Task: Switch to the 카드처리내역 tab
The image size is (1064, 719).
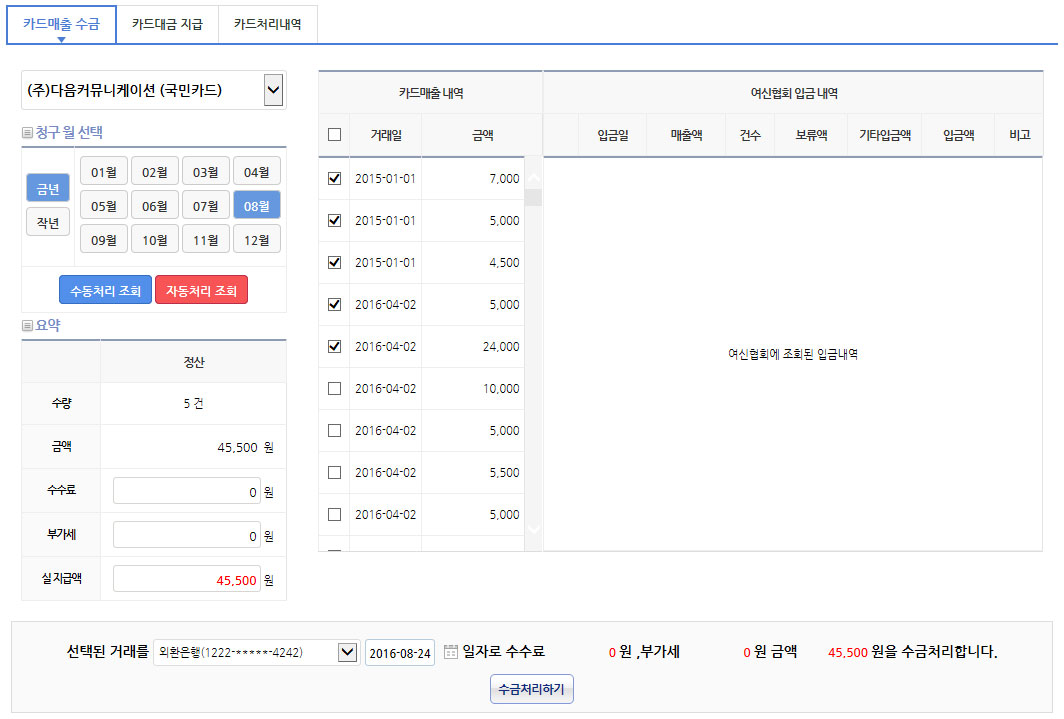Action: pyautogui.click(x=267, y=24)
